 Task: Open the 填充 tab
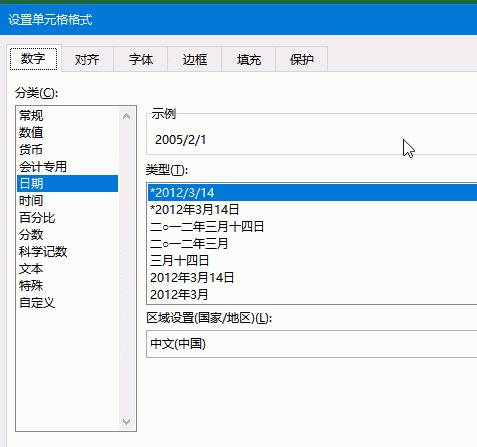click(x=249, y=60)
